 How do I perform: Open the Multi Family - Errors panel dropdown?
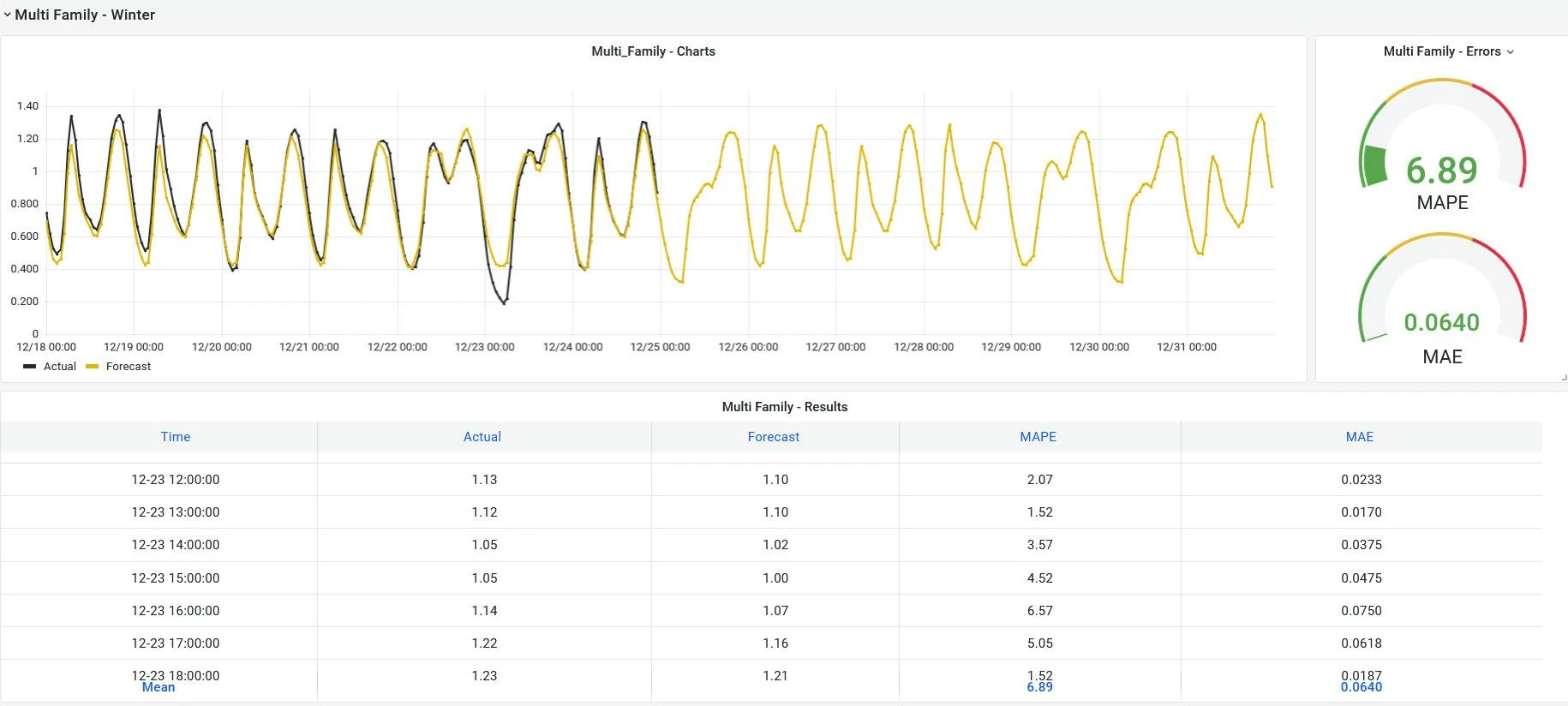pos(1511,52)
